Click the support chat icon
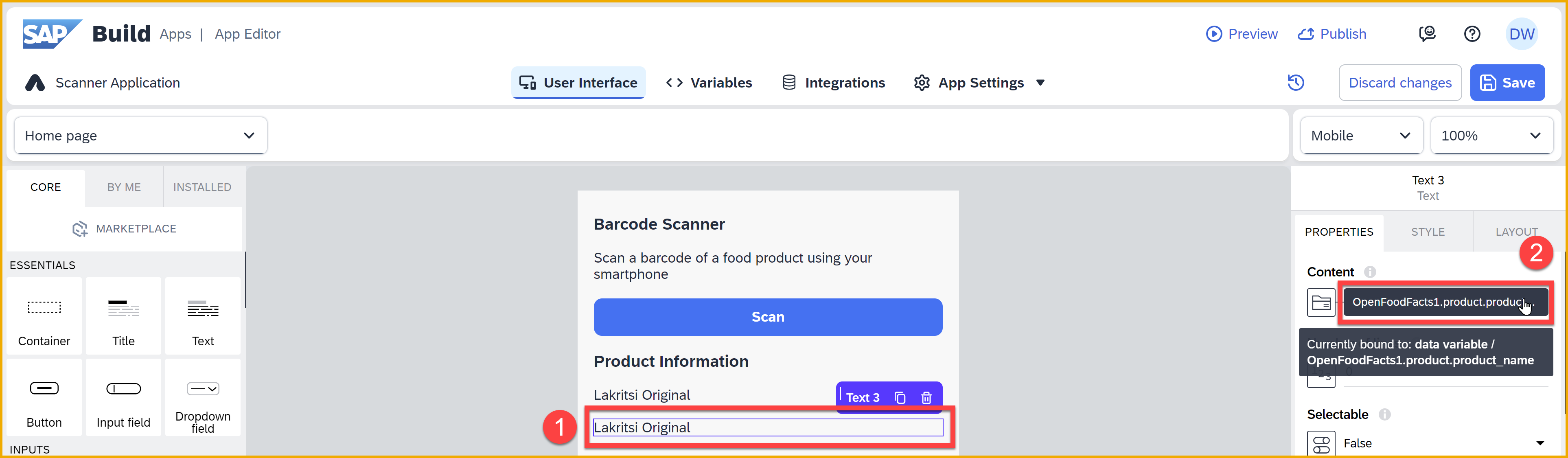This screenshot has width=1568, height=458. 1427,34
